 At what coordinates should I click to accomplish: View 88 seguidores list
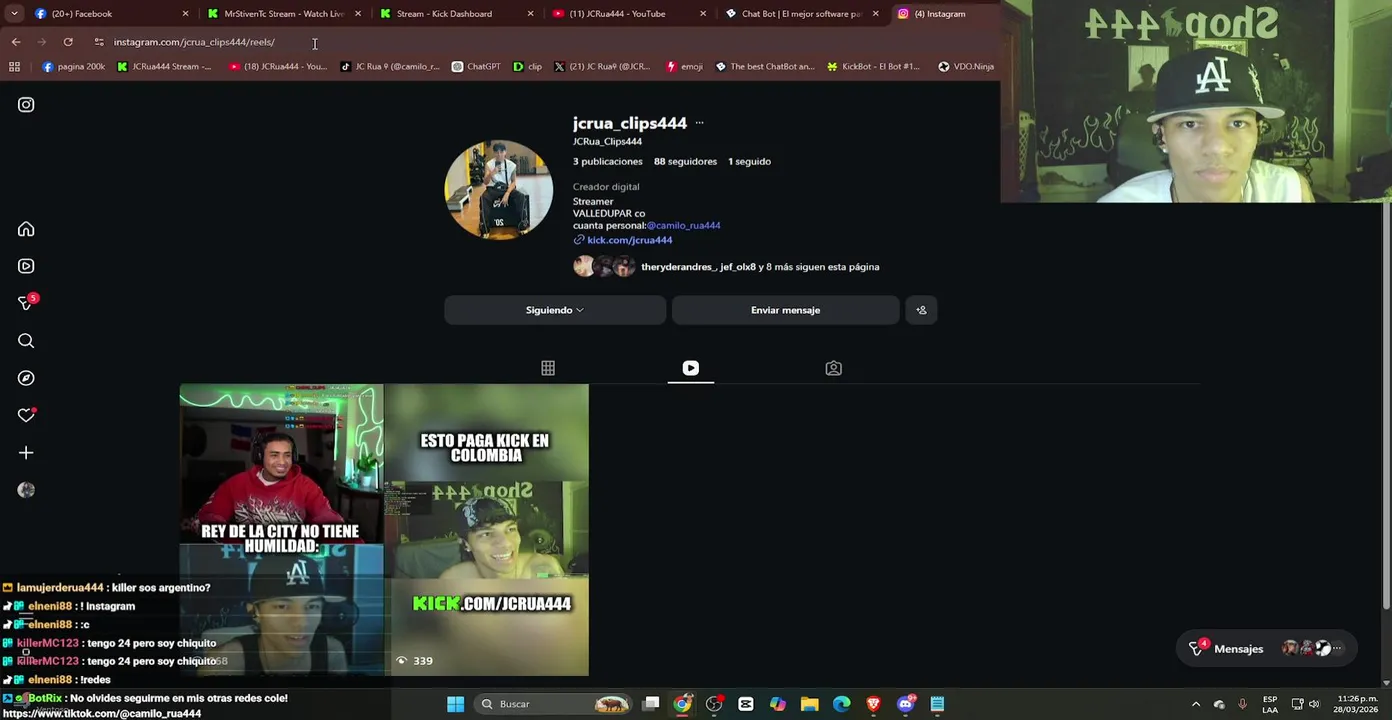[685, 161]
